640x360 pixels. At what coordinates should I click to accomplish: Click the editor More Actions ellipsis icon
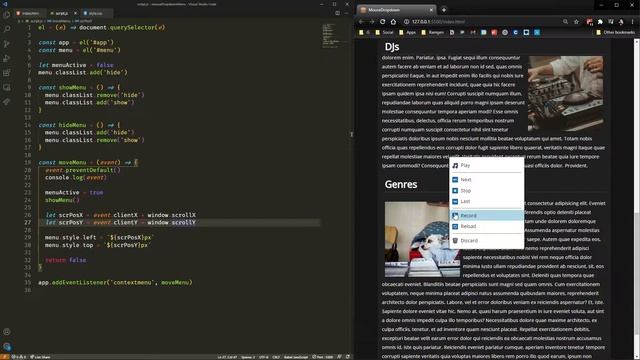(347, 13)
